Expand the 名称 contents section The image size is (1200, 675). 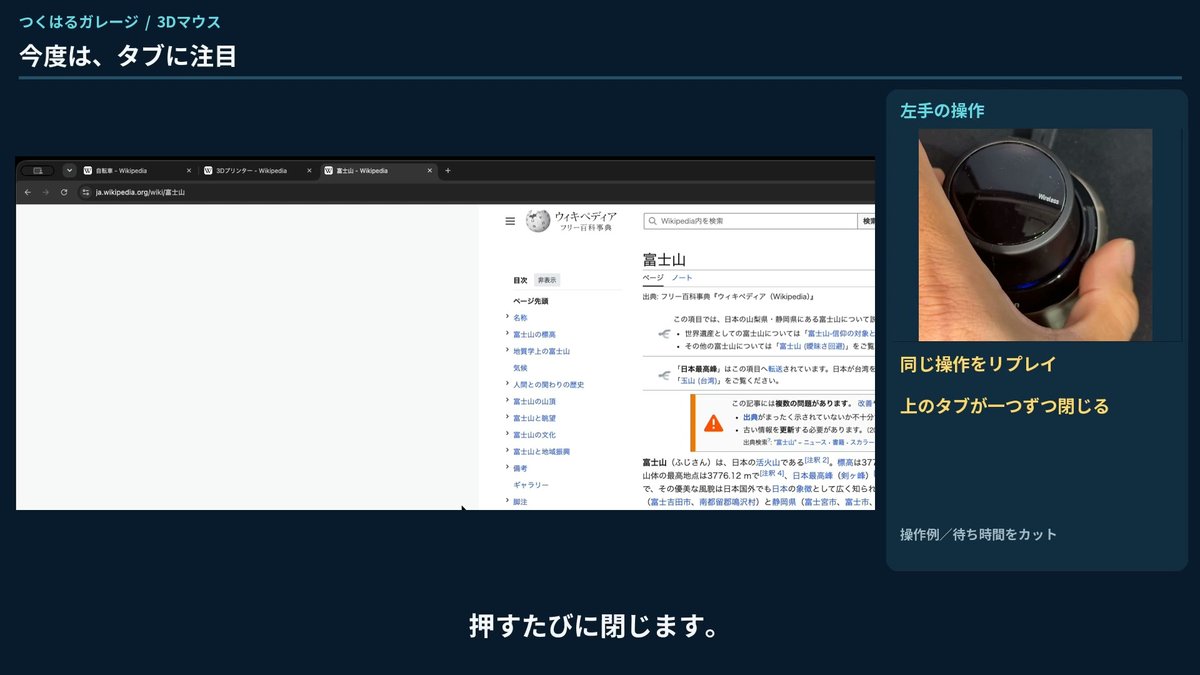(508, 317)
